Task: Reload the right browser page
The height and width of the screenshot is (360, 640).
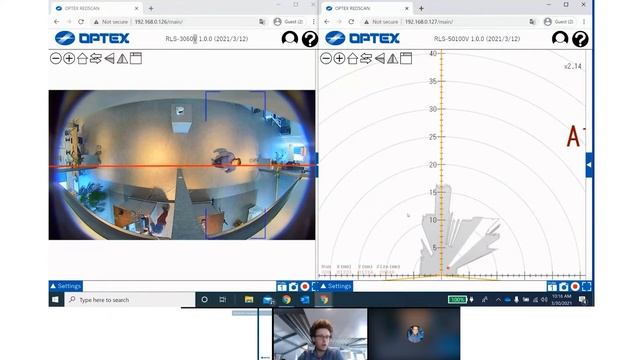Action: click(x=351, y=22)
